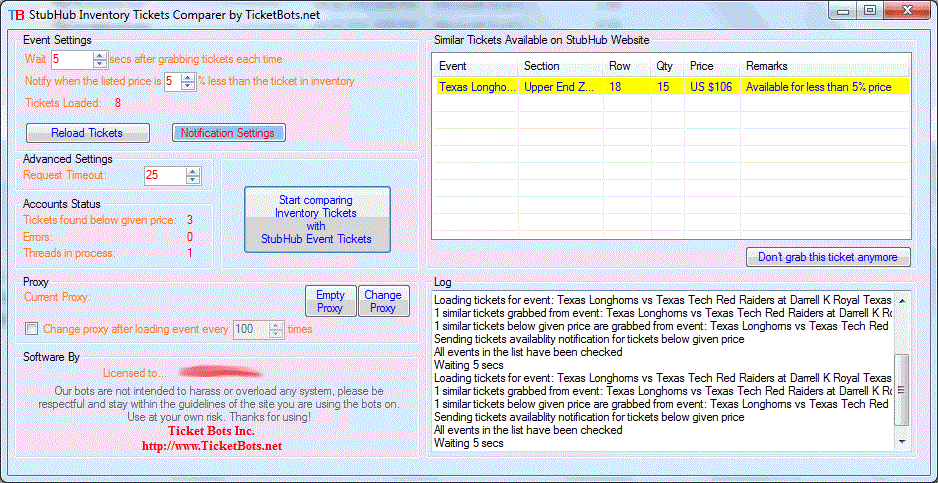Click the Price column header
938x483 pixels.
point(712,66)
